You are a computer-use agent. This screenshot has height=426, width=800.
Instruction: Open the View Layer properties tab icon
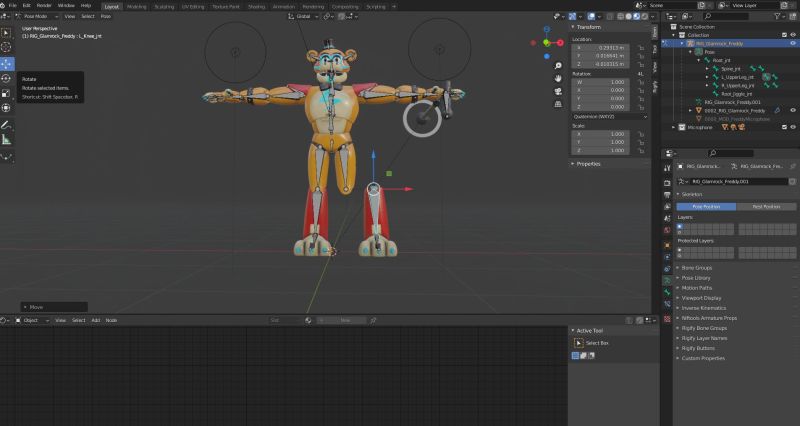point(667,207)
